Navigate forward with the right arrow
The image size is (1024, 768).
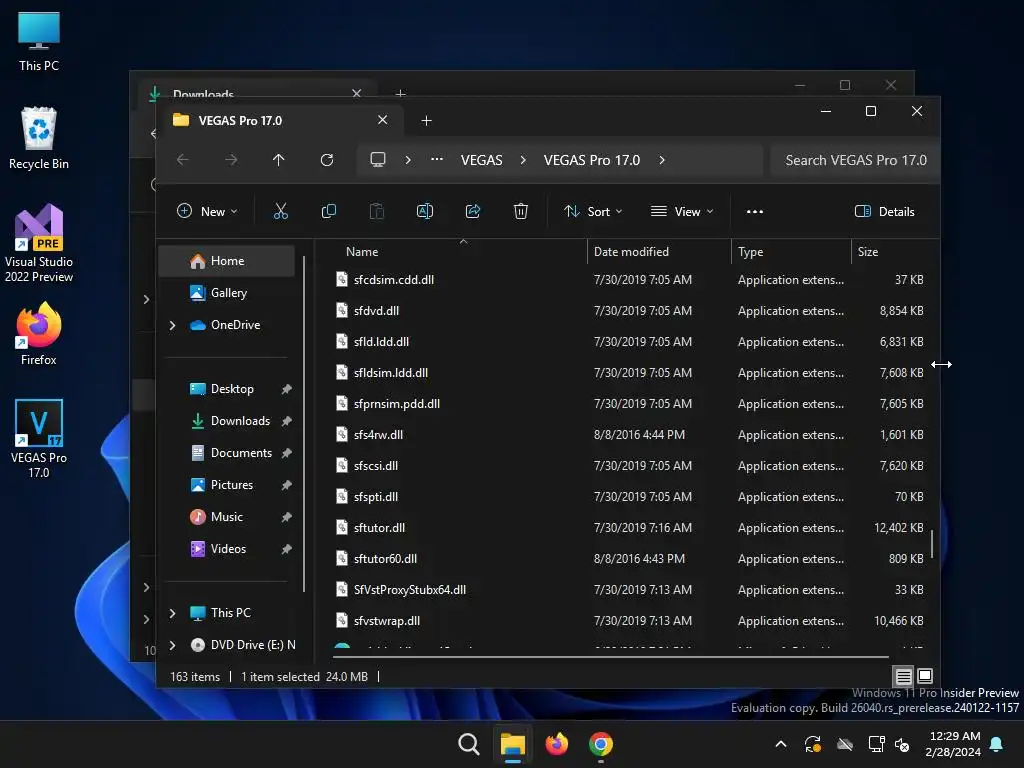(231, 160)
